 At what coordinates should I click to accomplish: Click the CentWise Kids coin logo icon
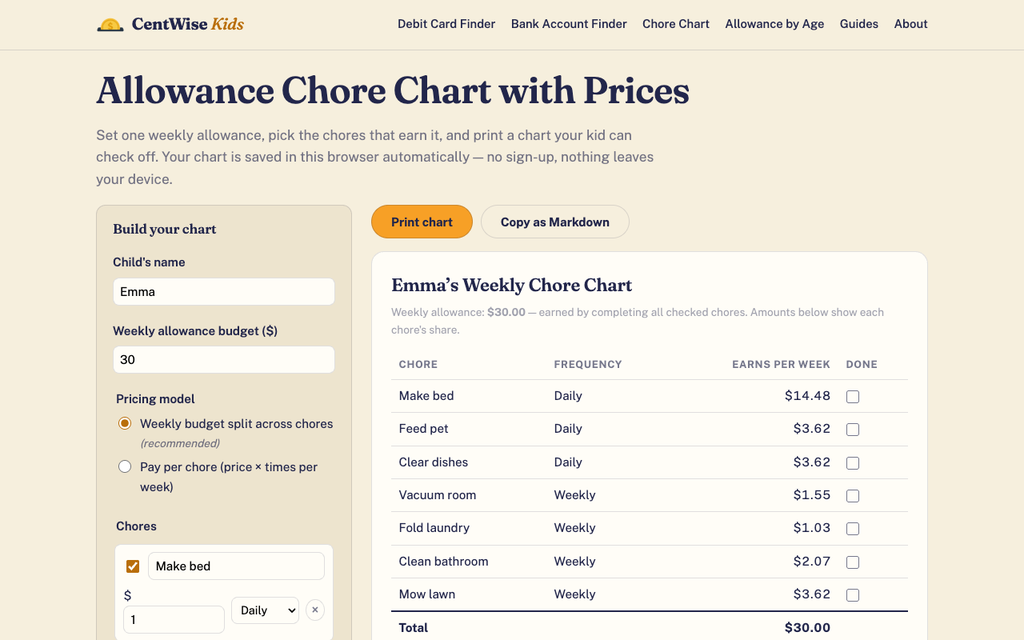click(110, 25)
